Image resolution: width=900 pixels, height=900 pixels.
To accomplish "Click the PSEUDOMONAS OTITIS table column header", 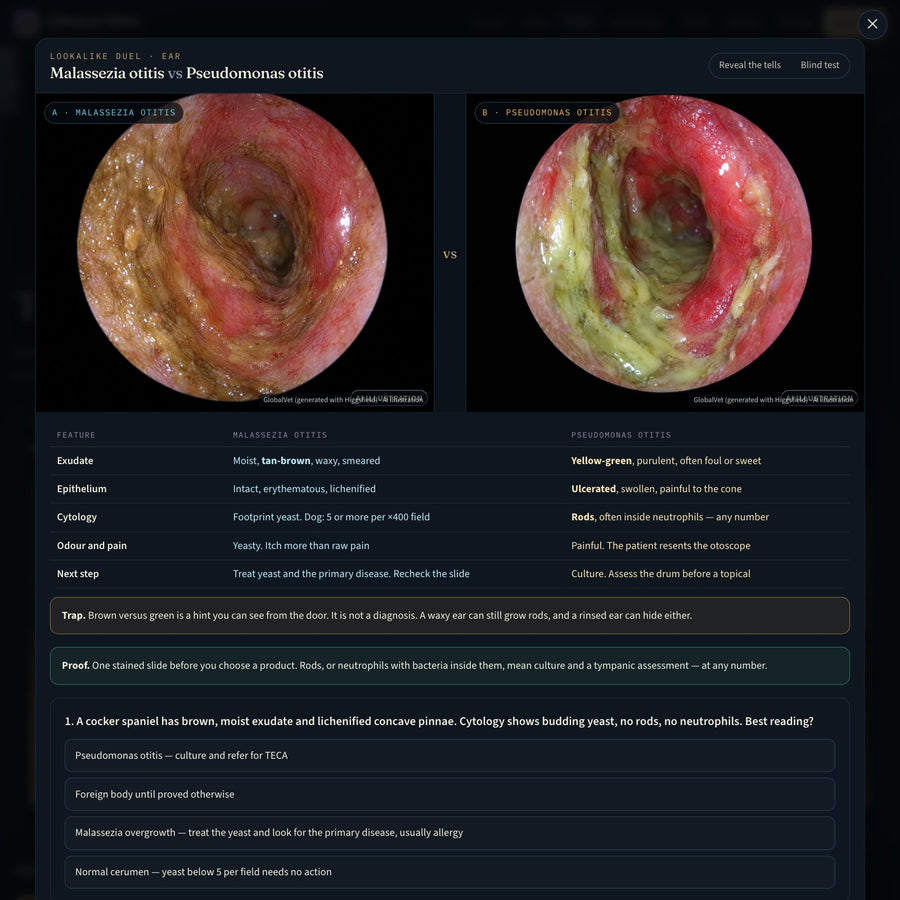I will (620, 435).
